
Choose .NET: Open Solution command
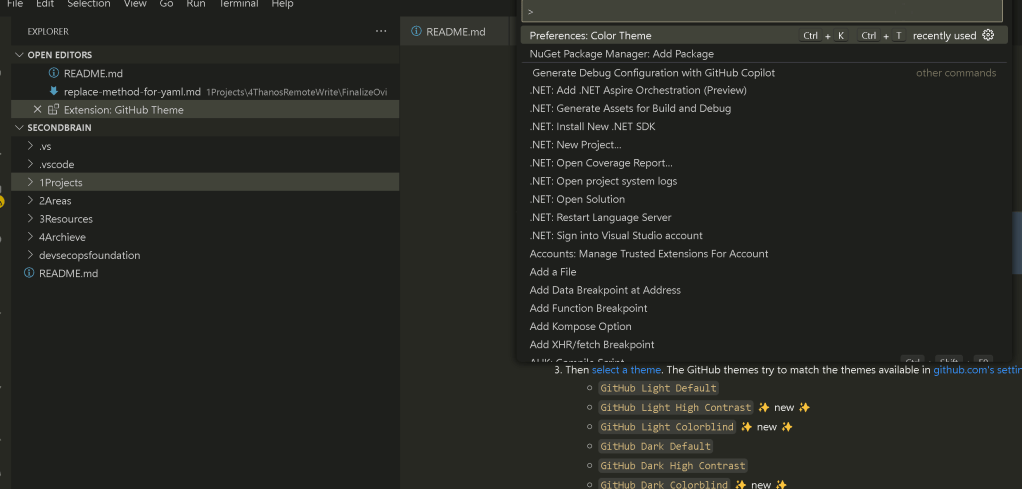(764, 199)
